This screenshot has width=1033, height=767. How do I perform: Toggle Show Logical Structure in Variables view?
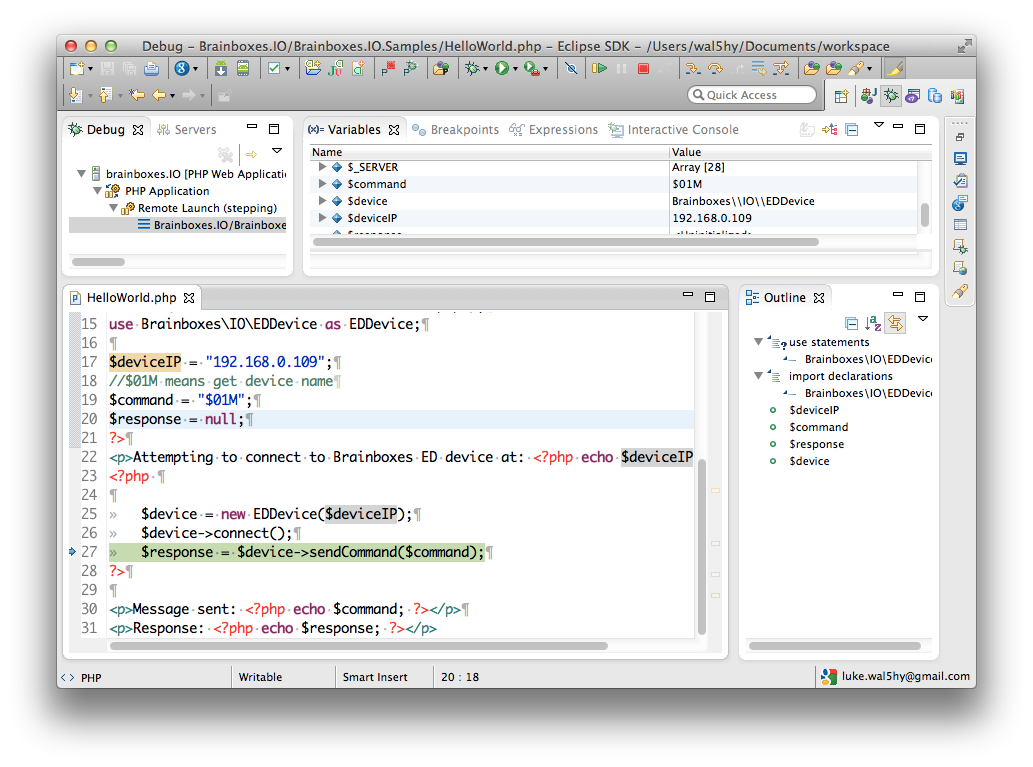(x=829, y=129)
